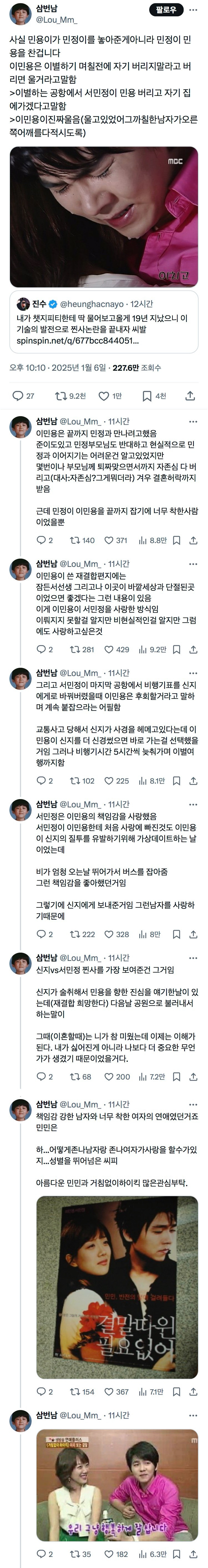Like the reply with 371 likes
208x1568 pixels.
click(x=116, y=540)
